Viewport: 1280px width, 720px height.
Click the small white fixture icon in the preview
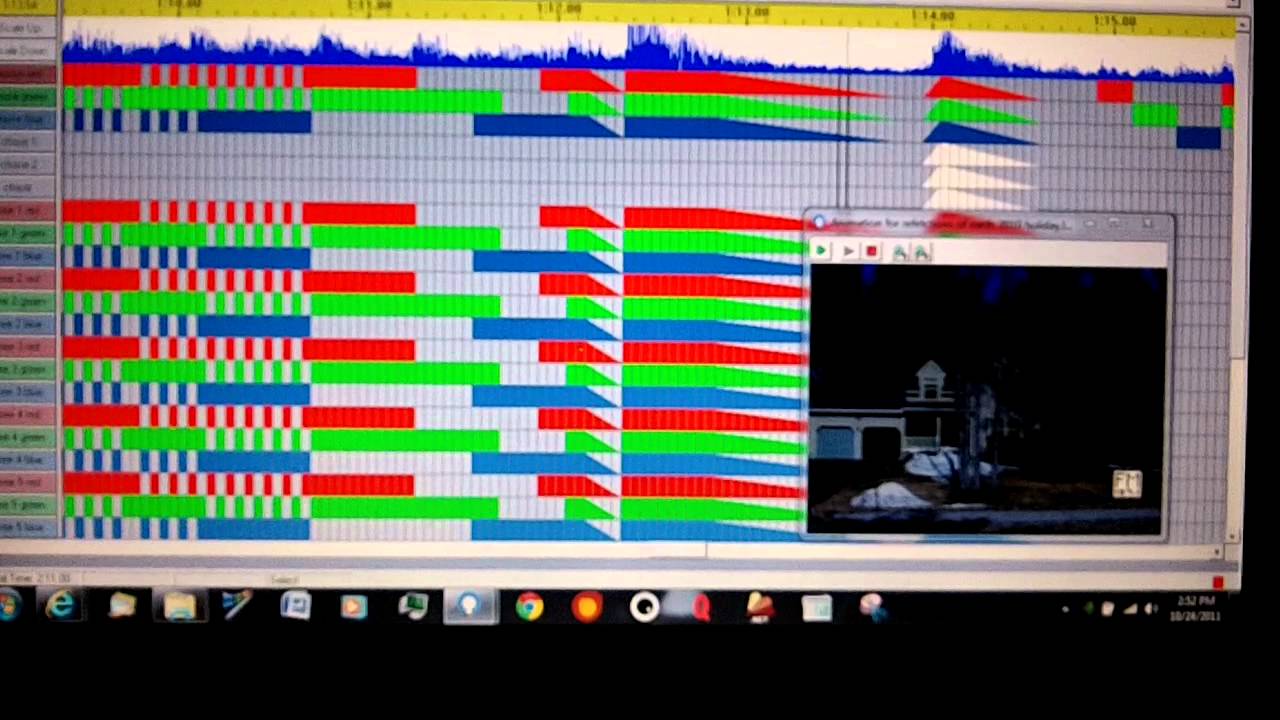(1127, 484)
